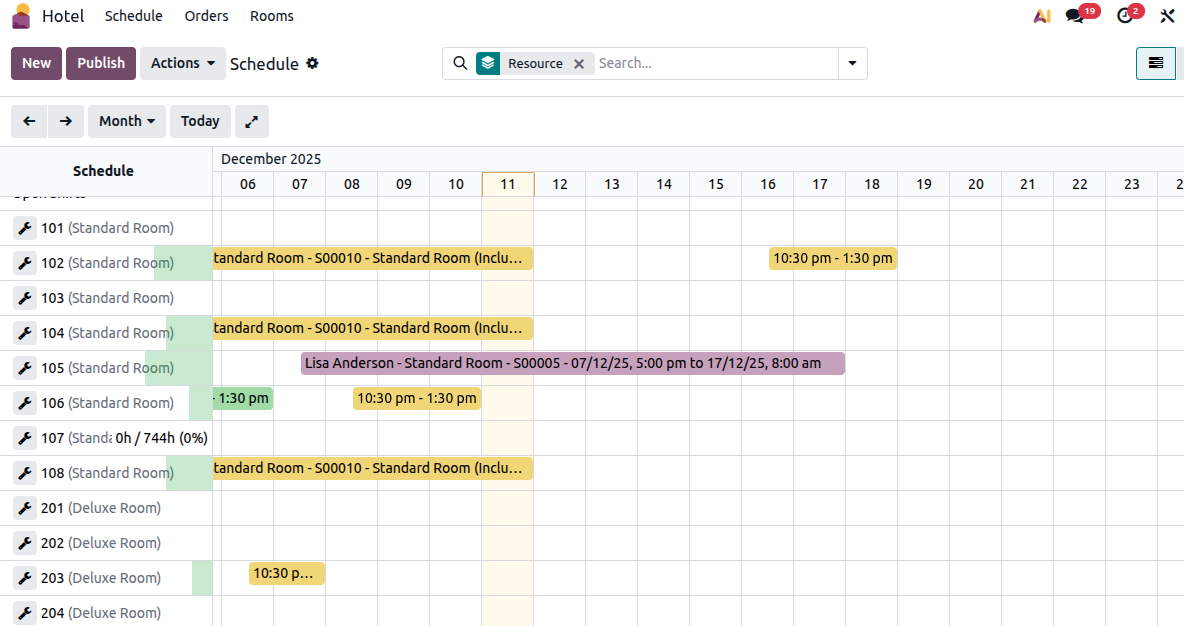Click the wrench icon for room 101

click(x=25, y=228)
